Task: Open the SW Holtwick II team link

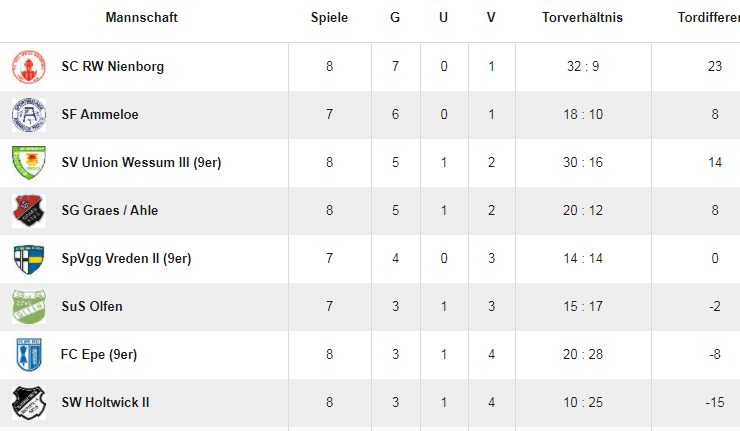Action: 105,403
